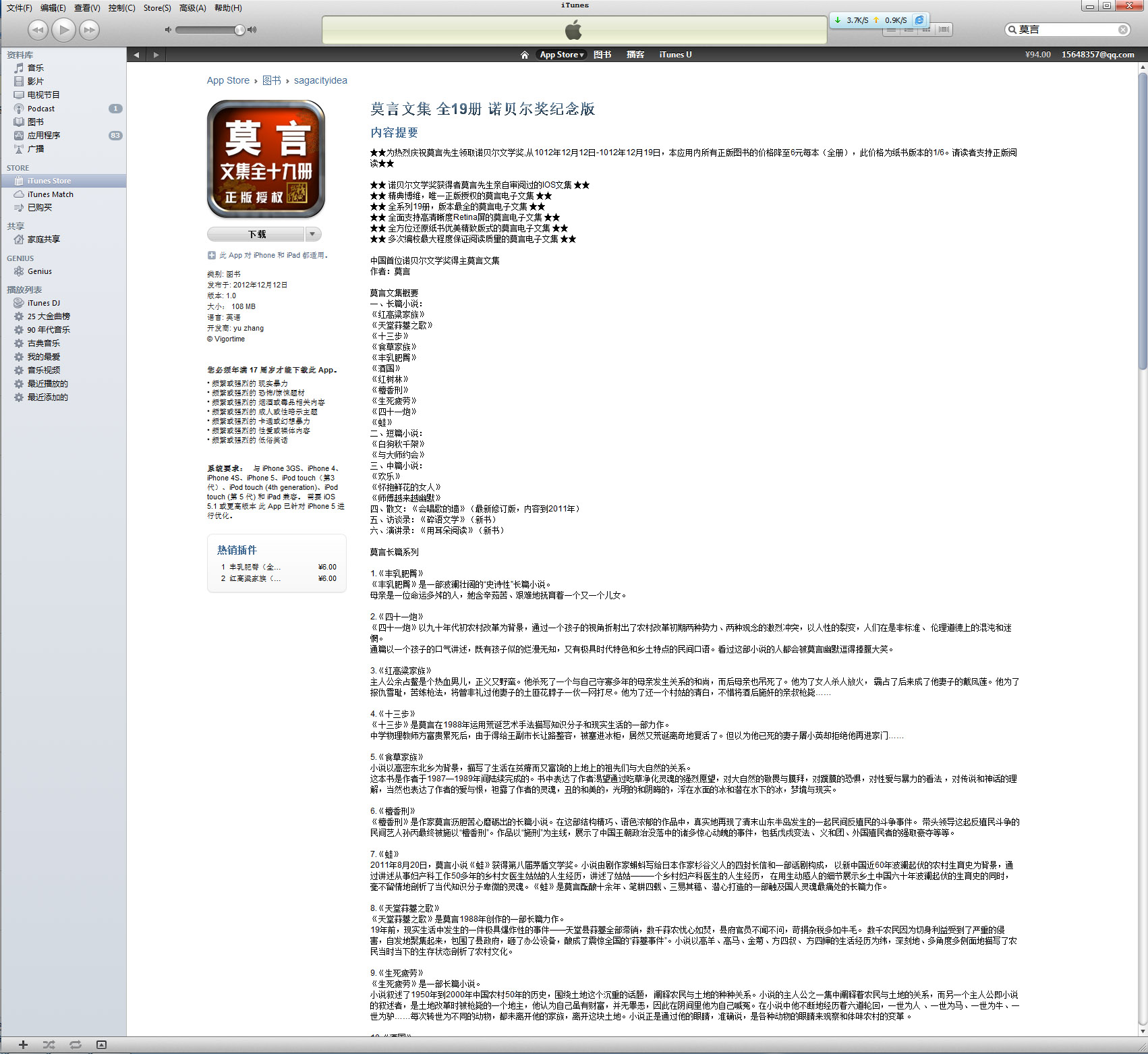Open the 高级(A) menu

coord(193,8)
